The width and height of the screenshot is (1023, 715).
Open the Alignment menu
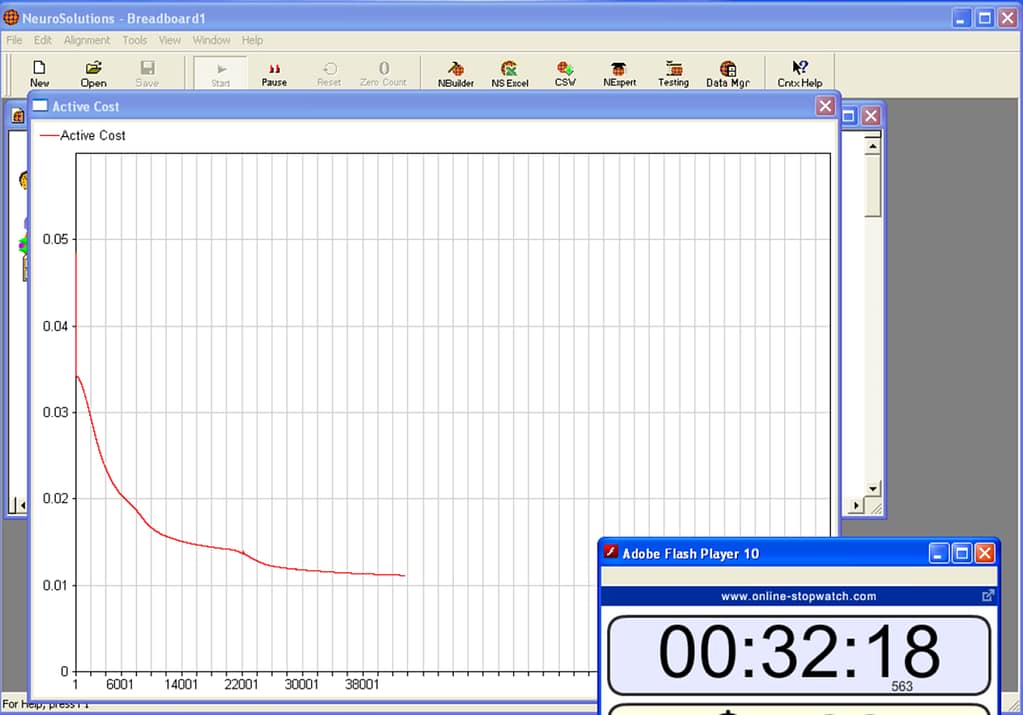pyautogui.click(x=87, y=40)
